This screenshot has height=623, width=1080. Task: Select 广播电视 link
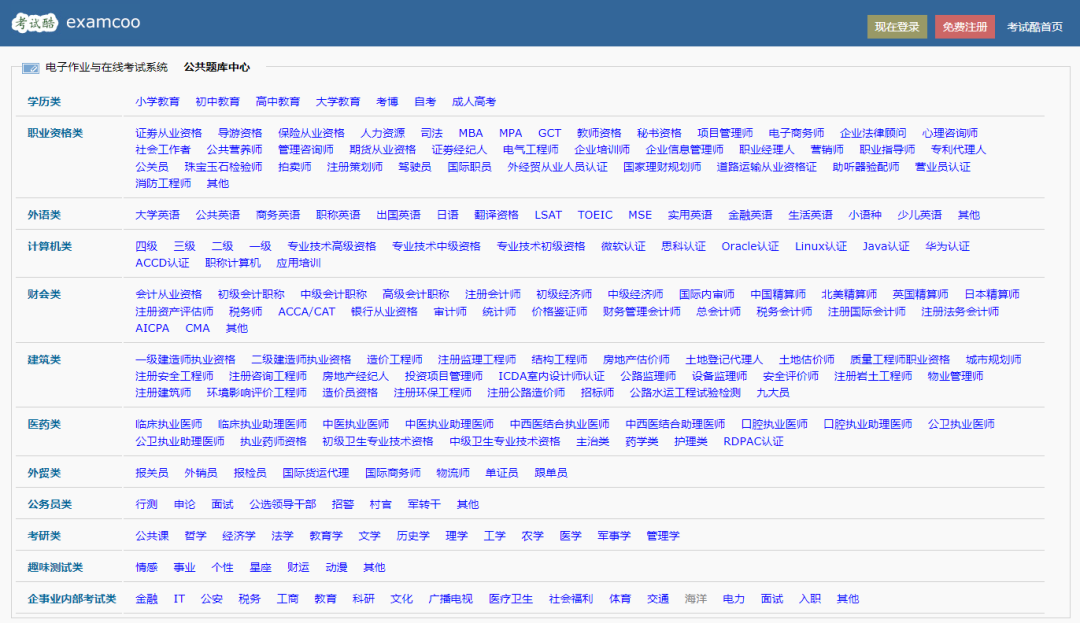click(x=450, y=599)
